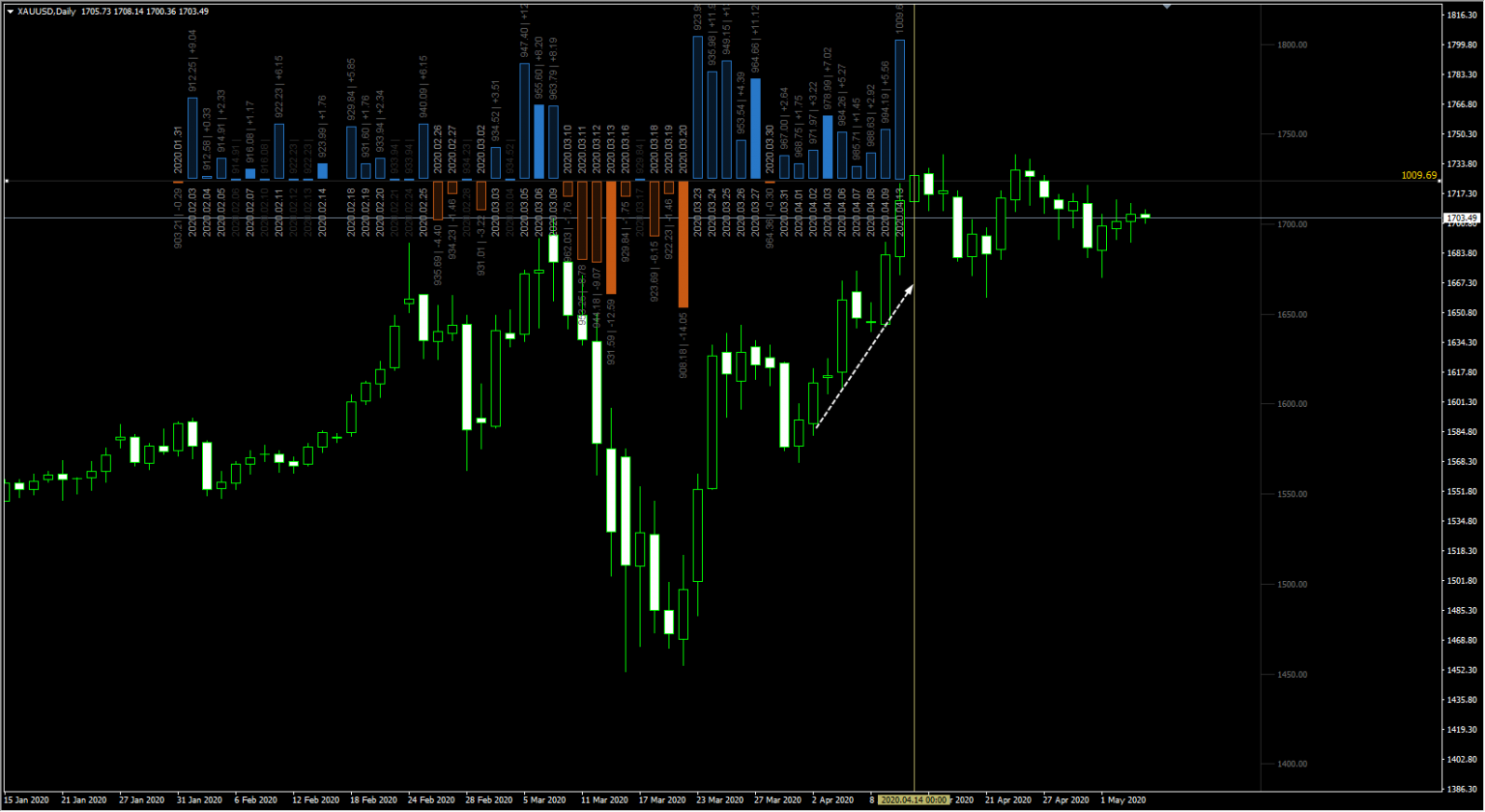Click the white dashed trend arrow
Image resolution: width=1485 pixels, height=812 pixels.
865,356
